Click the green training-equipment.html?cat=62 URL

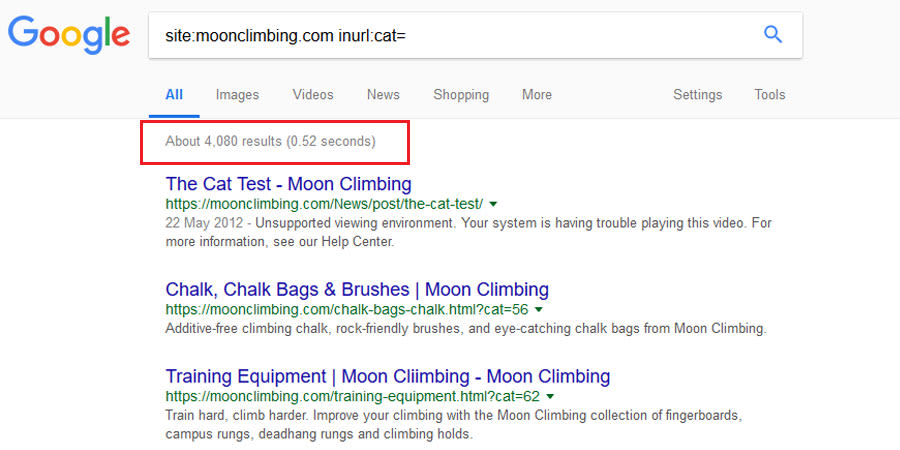tap(352, 397)
